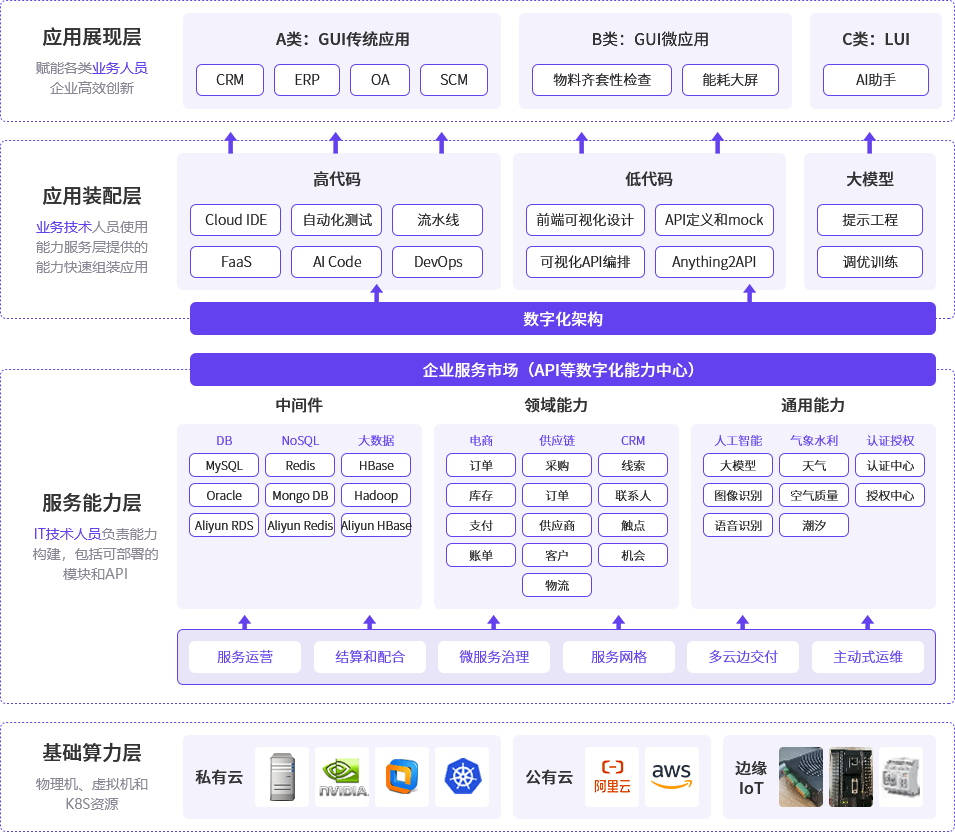Viewport: 955px width, 832px height.
Task: Click the Anything2API box in 低代码
Action: [x=714, y=260]
